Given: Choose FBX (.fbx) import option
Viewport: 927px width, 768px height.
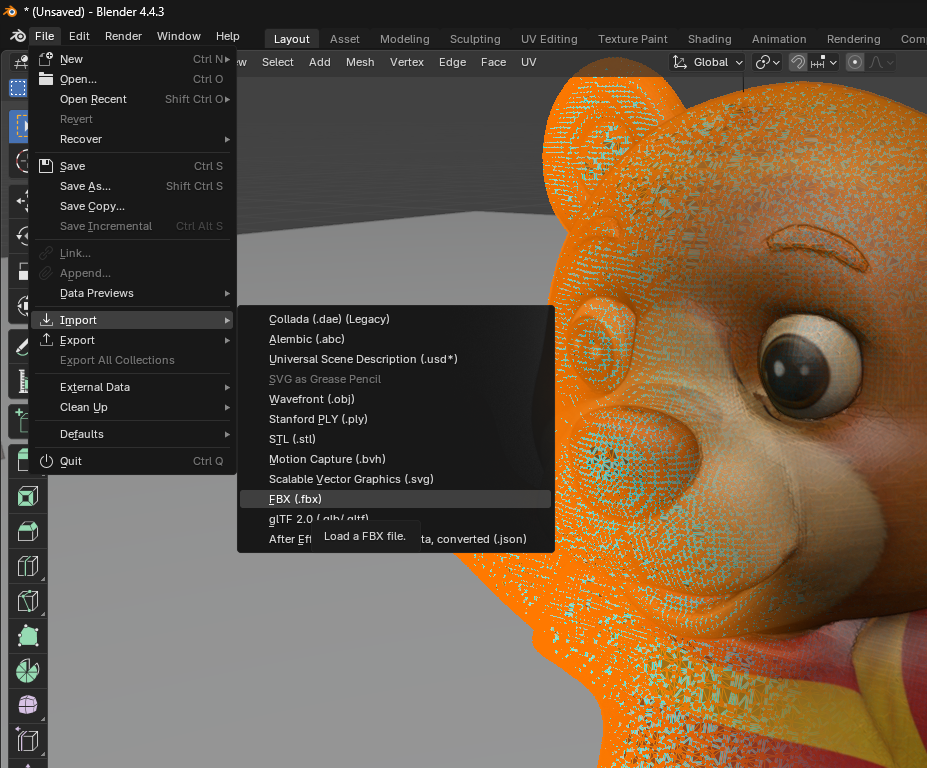Looking at the screenshot, I should tap(395, 499).
